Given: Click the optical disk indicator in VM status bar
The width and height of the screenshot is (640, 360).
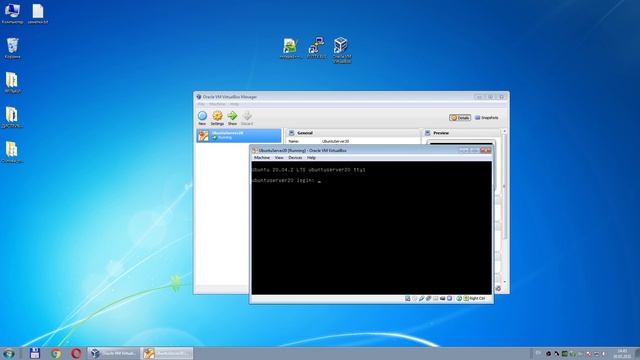Looking at the screenshot, I should click(414, 299).
